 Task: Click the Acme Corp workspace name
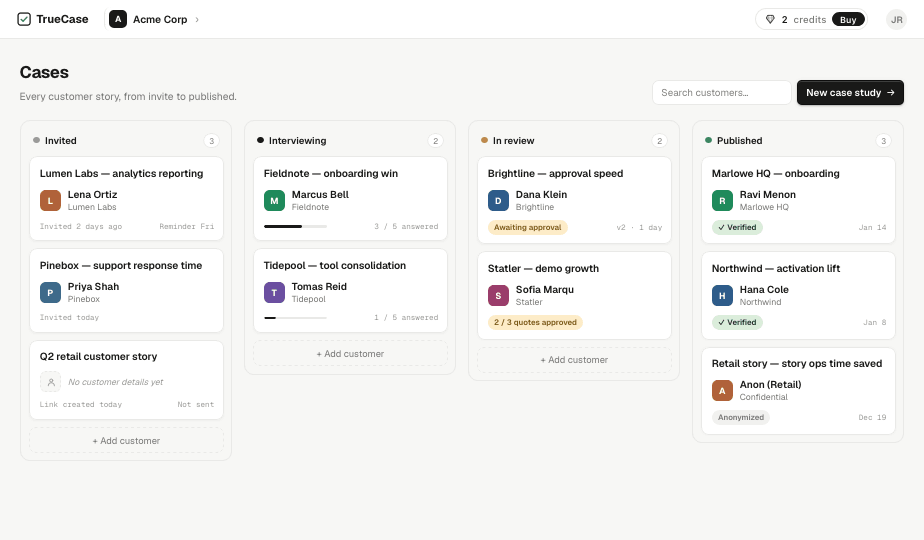tap(160, 19)
